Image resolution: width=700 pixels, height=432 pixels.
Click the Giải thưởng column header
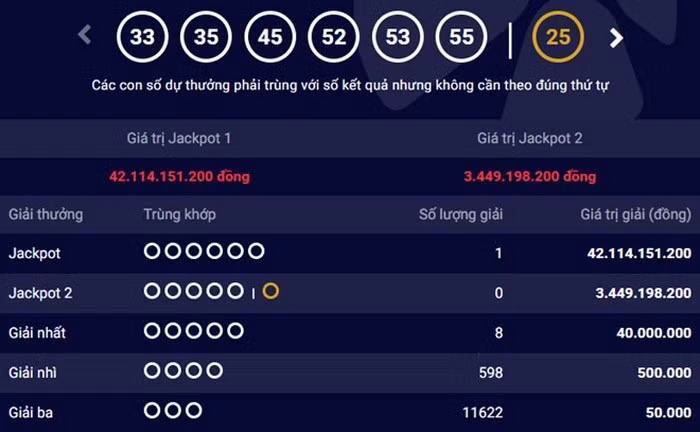[x=46, y=214]
